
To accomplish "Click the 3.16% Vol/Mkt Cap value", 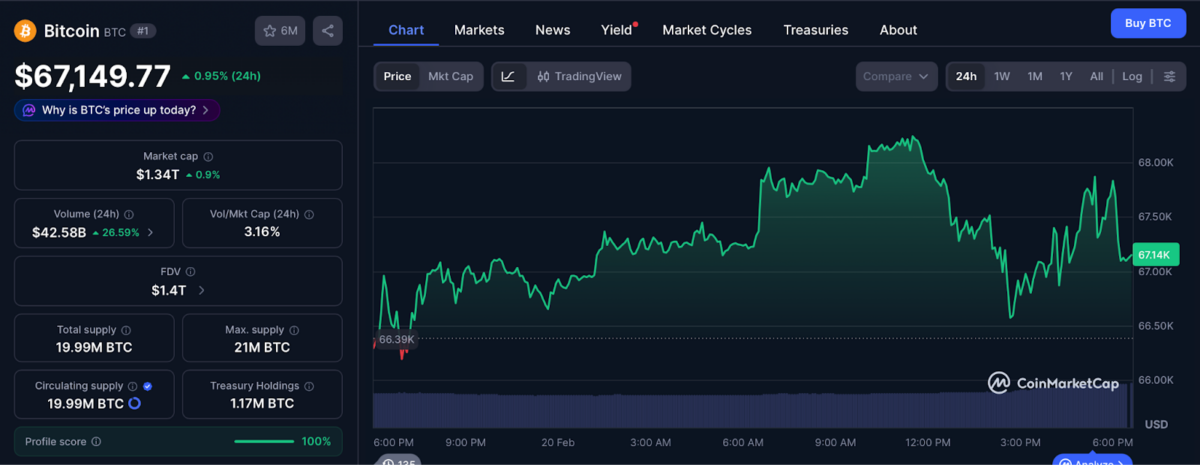I will [262, 232].
